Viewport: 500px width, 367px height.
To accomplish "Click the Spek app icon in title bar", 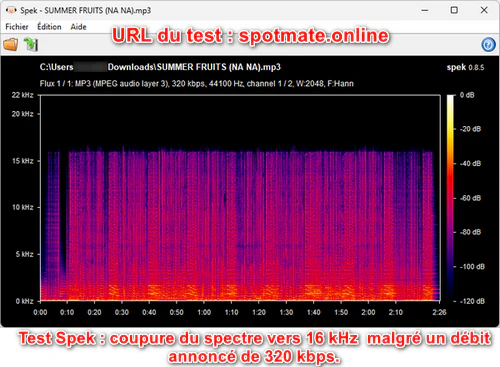I will (x=11, y=10).
